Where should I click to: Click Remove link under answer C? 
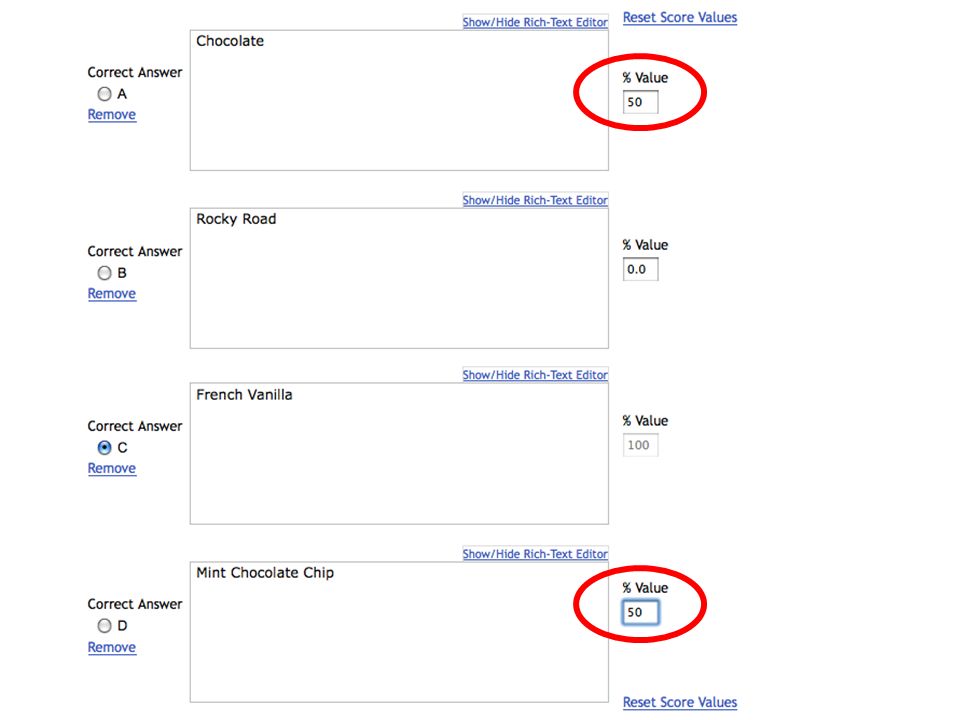pyautogui.click(x=111, y=468)
